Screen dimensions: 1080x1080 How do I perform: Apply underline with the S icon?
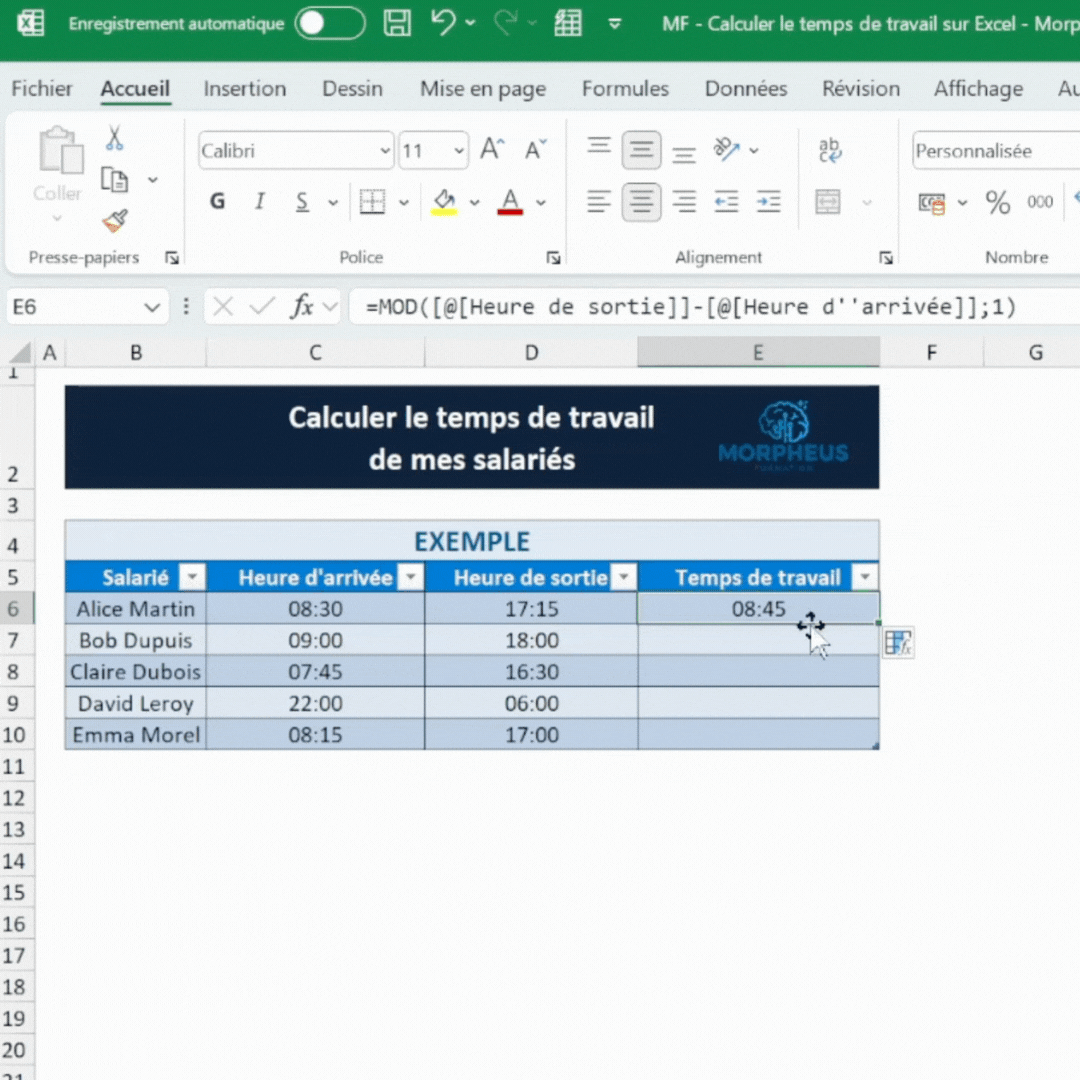pos(301,201)
